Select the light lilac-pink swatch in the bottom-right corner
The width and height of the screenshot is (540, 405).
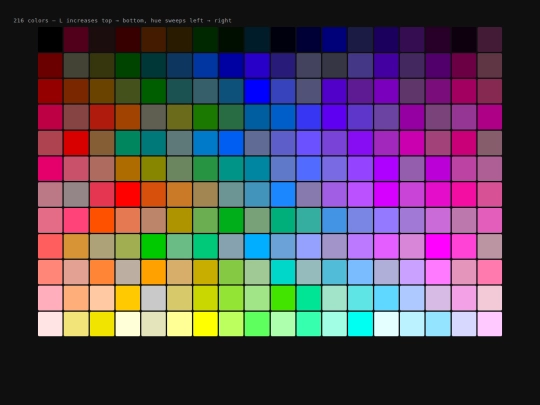point(490,324)
